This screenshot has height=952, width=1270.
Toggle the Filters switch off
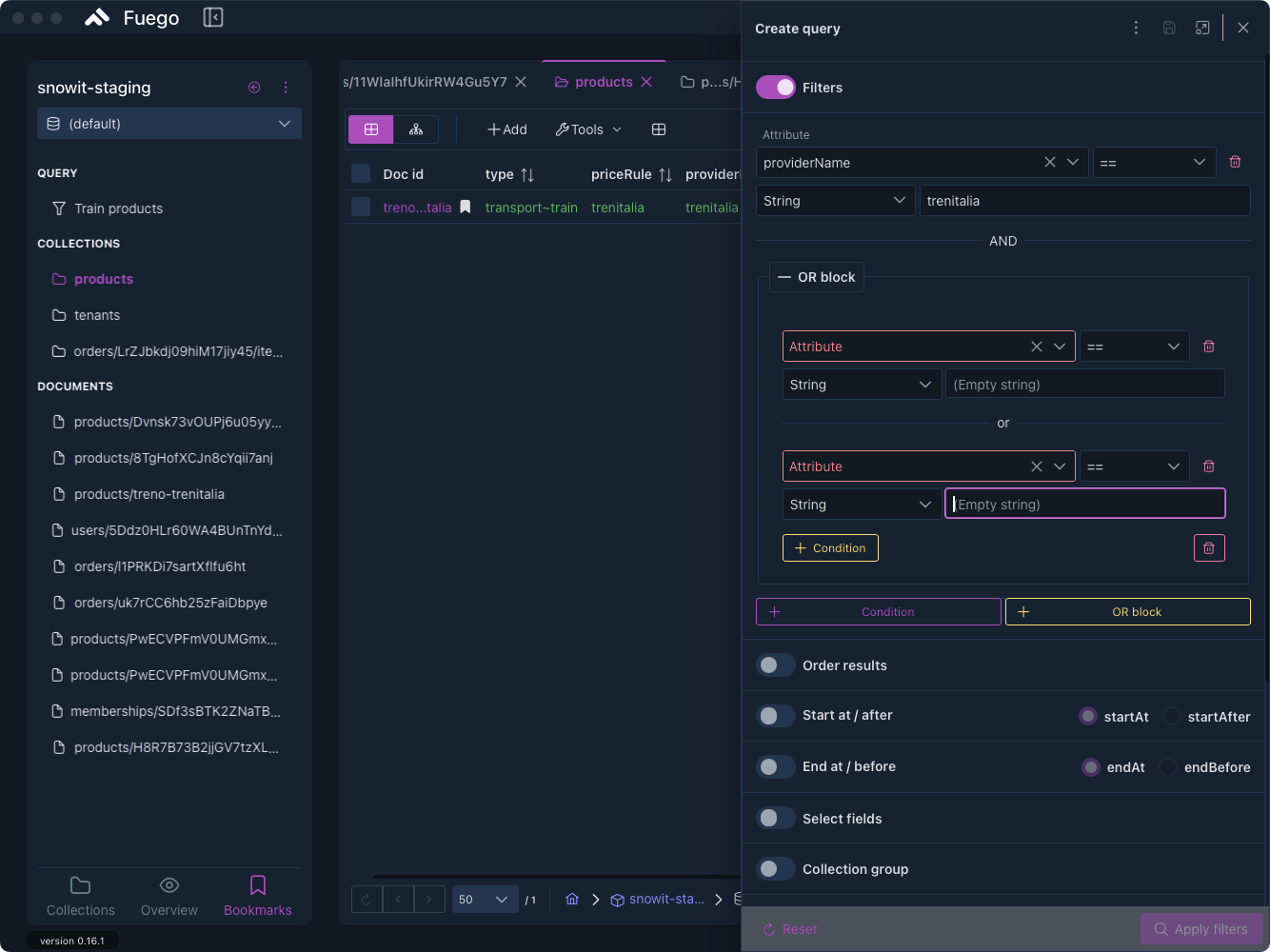click(x=776, y=88)
